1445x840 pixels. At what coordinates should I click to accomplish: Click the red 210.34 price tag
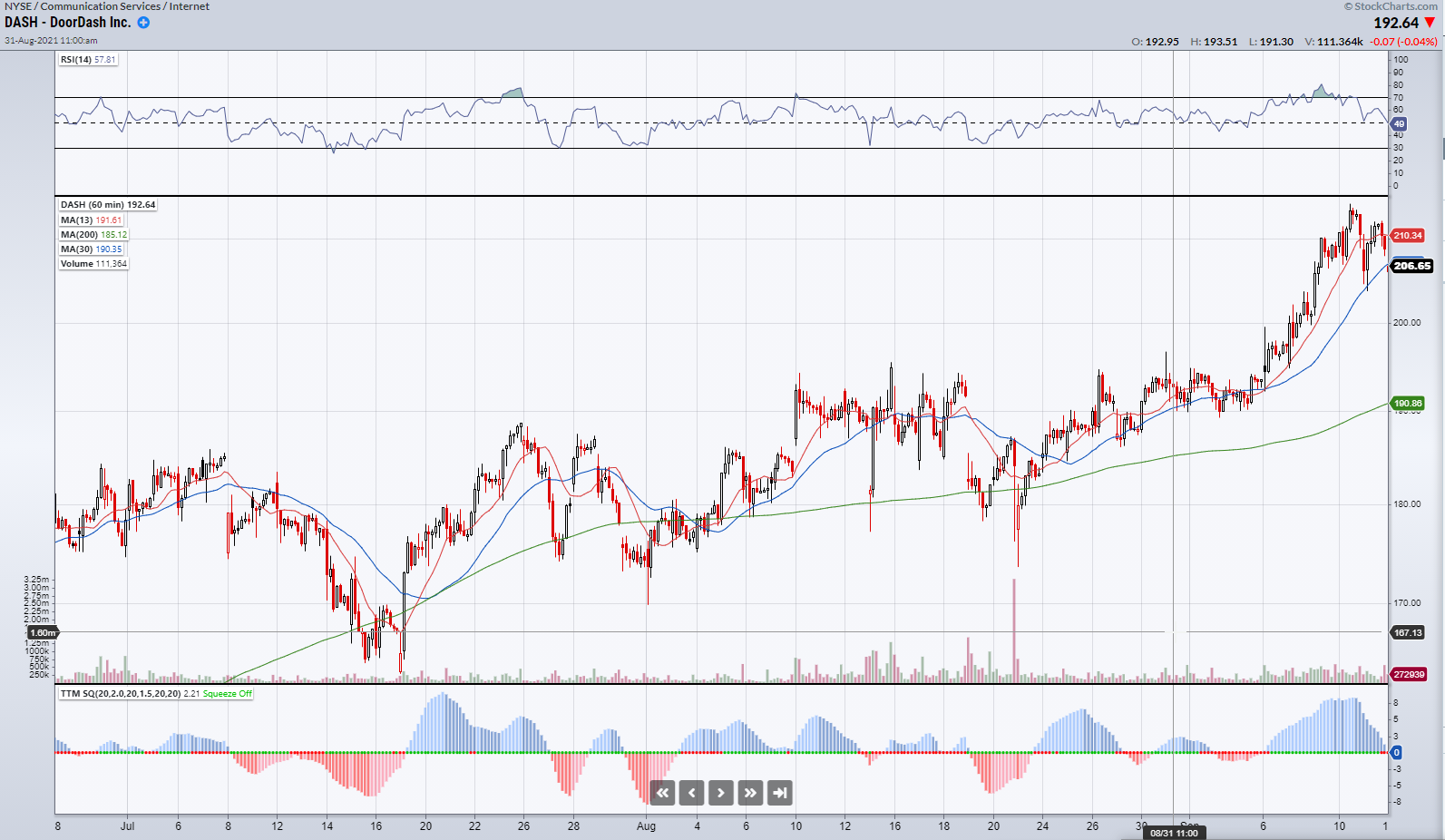1407,236
